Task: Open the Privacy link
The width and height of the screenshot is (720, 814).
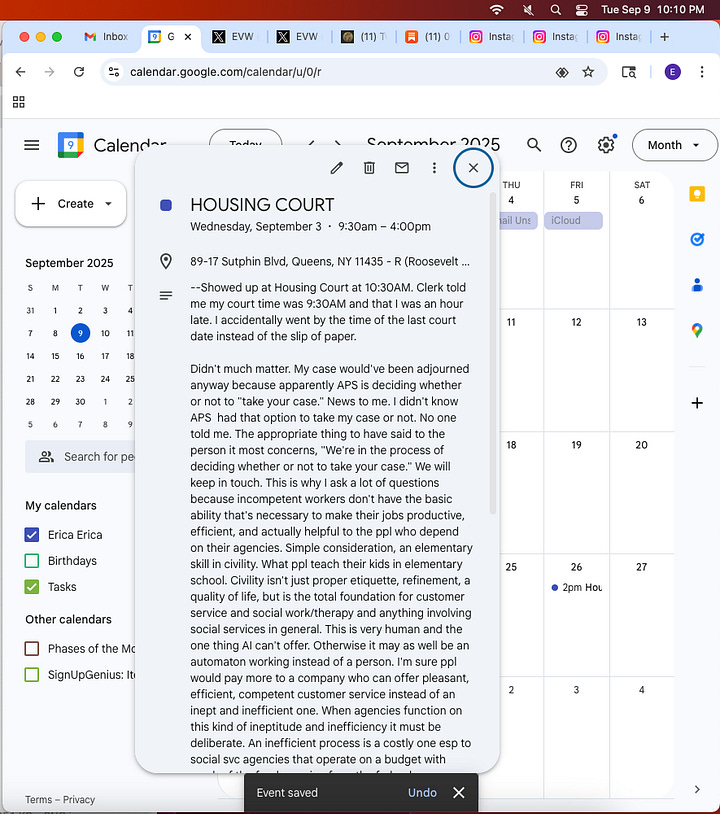Action: pyautogui.click(x=79, y=799)
